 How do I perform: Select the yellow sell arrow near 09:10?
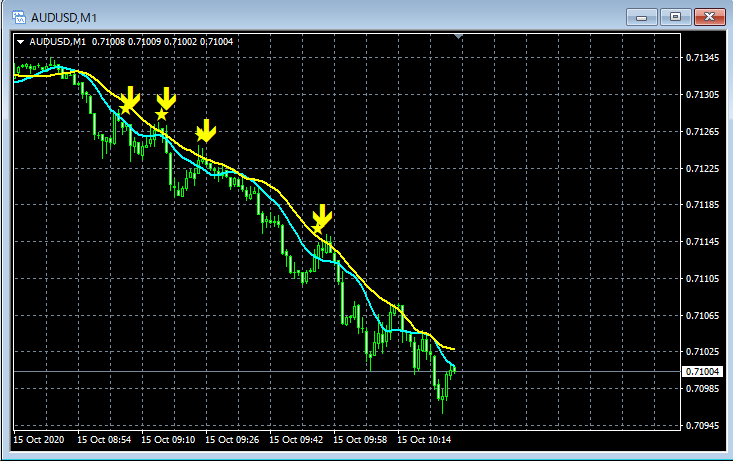coord(166,98)
